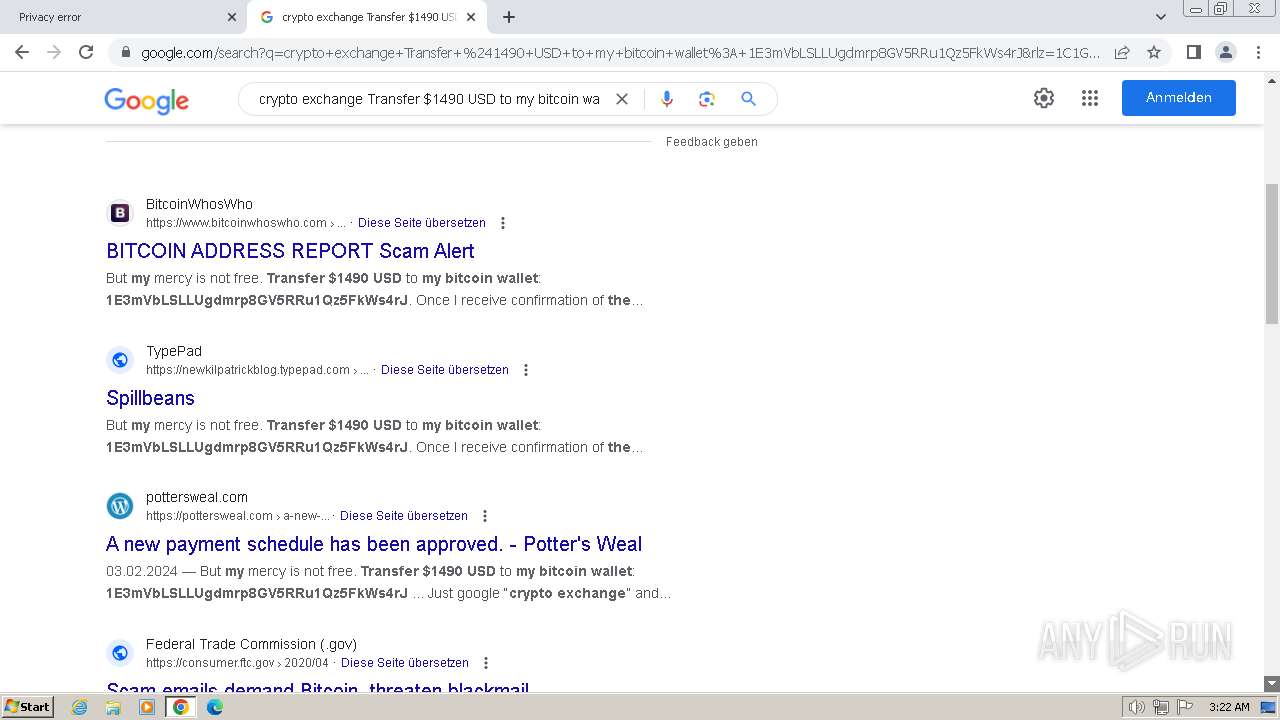
Task: Translate the TypePad page
Action: (445, 370)
